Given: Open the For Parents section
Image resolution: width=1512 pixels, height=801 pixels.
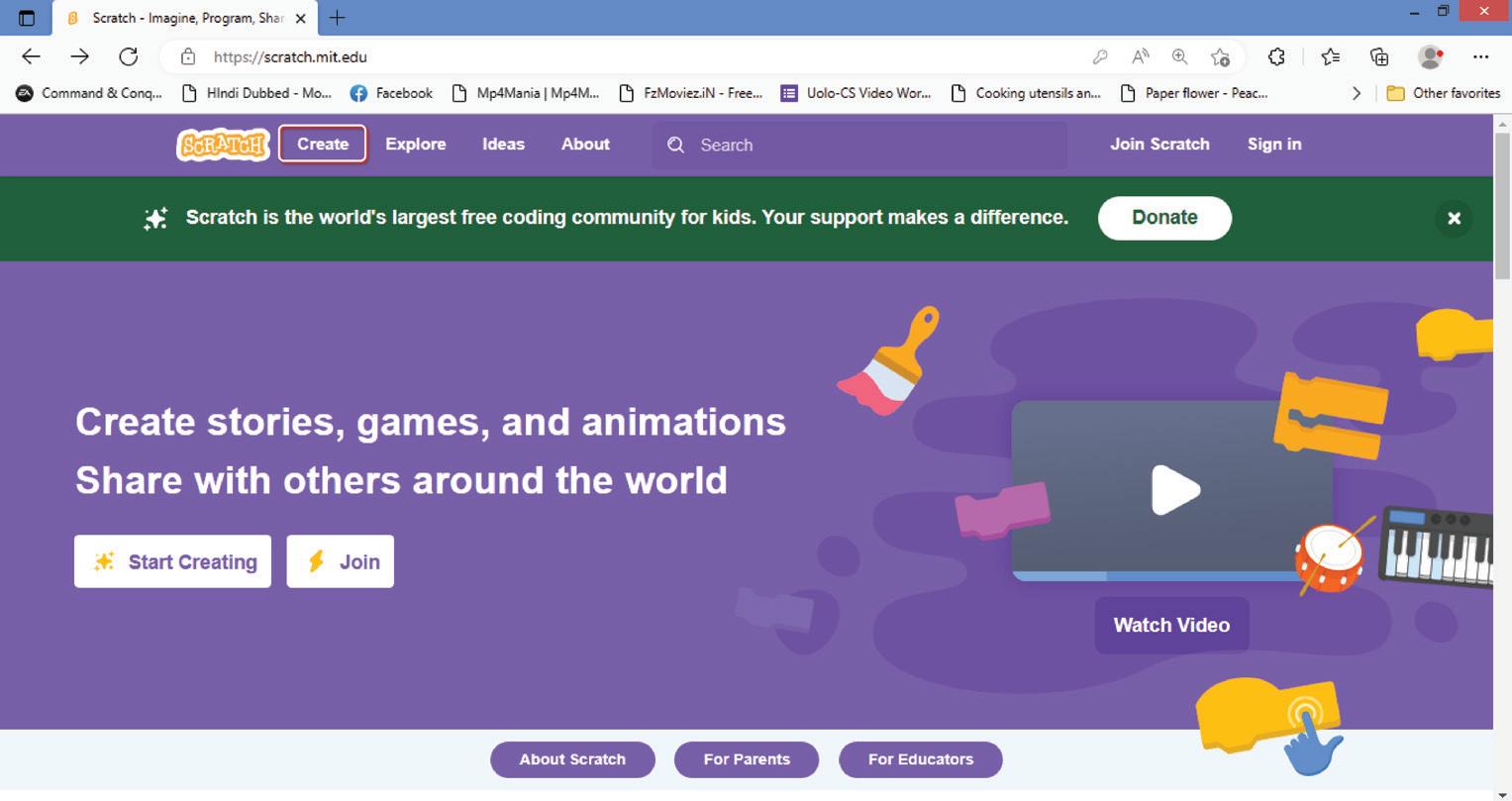Looking at the screenshot, I should [x=747, y=759].
